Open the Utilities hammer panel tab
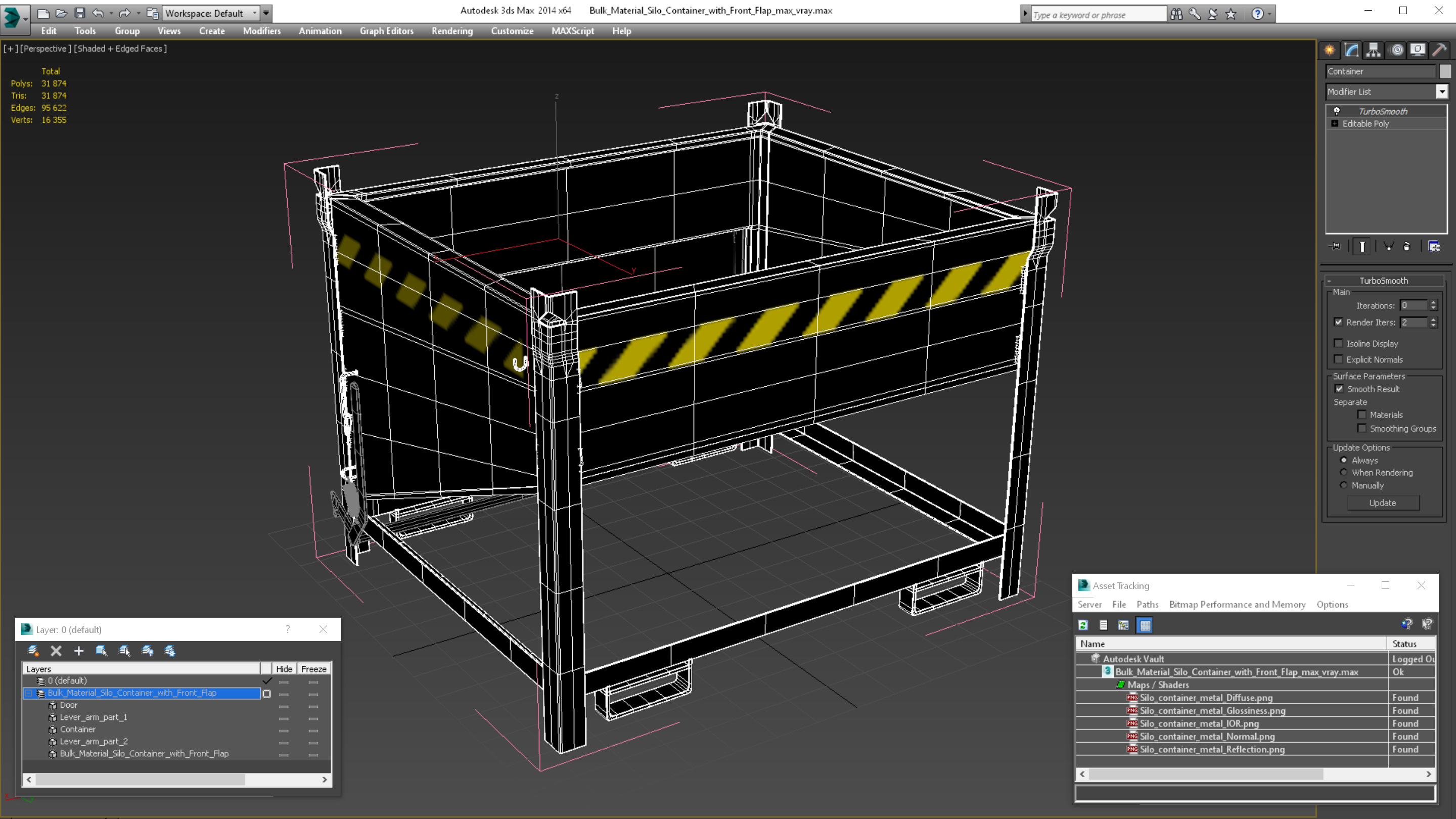The image size is (1456, 819). click(1440, 51)
